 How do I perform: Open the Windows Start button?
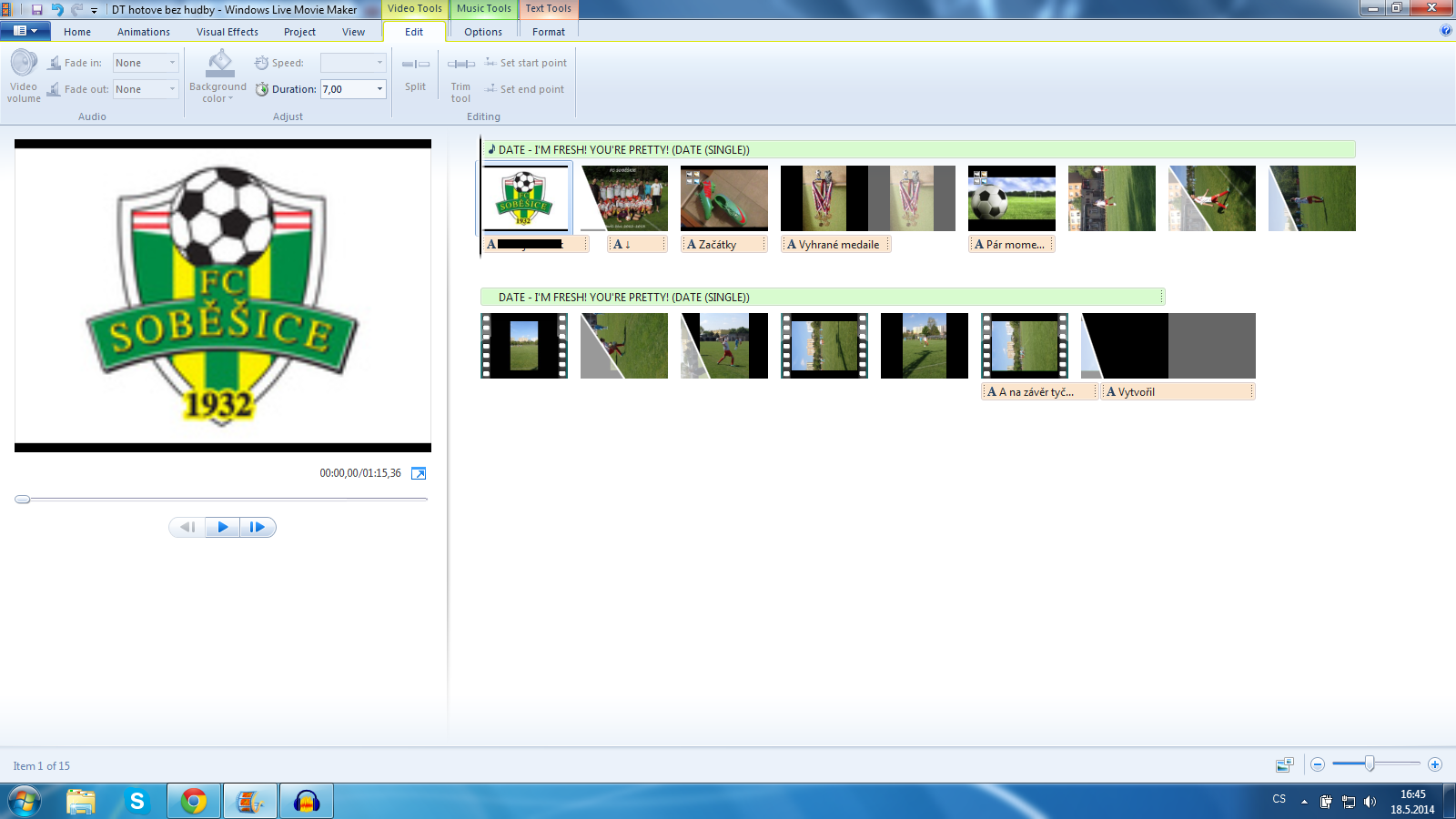click(25, 801)
